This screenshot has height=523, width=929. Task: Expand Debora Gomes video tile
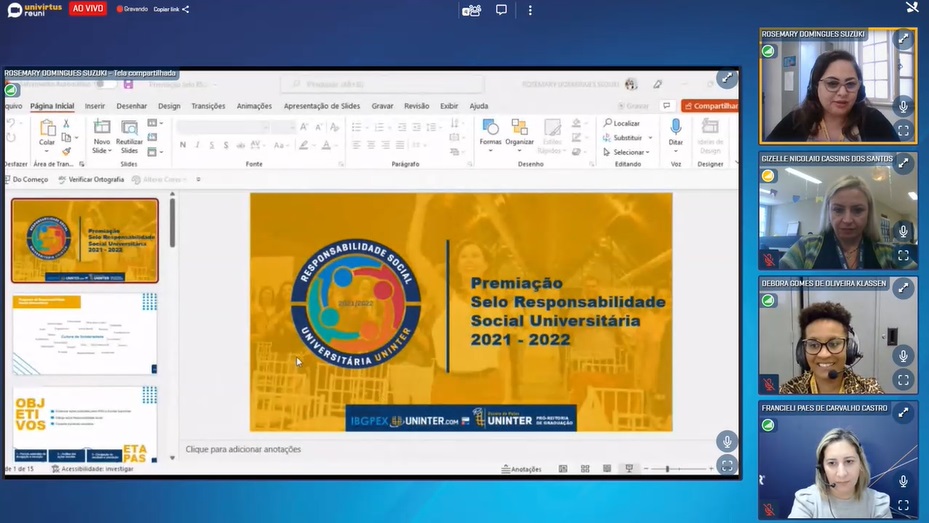[x=904, y=288]
